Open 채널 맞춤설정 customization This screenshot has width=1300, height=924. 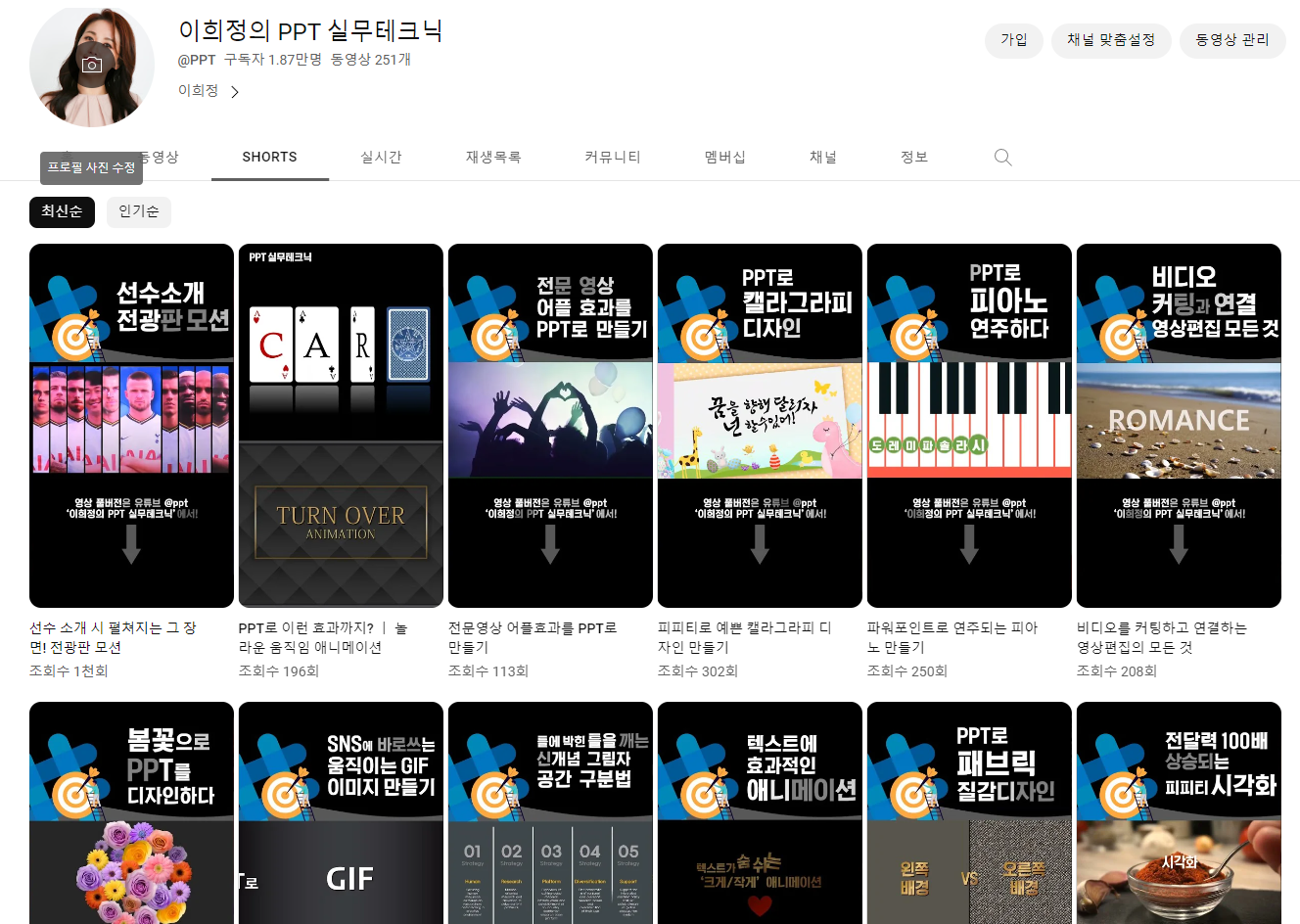pos(1111,41)
